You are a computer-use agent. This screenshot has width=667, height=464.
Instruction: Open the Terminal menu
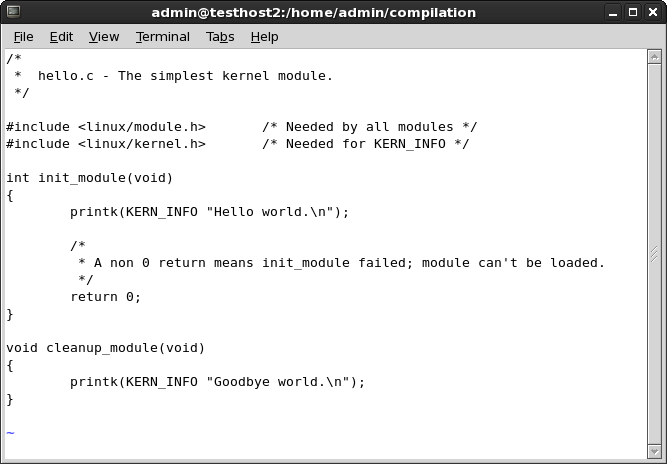[x=163, y=37]
